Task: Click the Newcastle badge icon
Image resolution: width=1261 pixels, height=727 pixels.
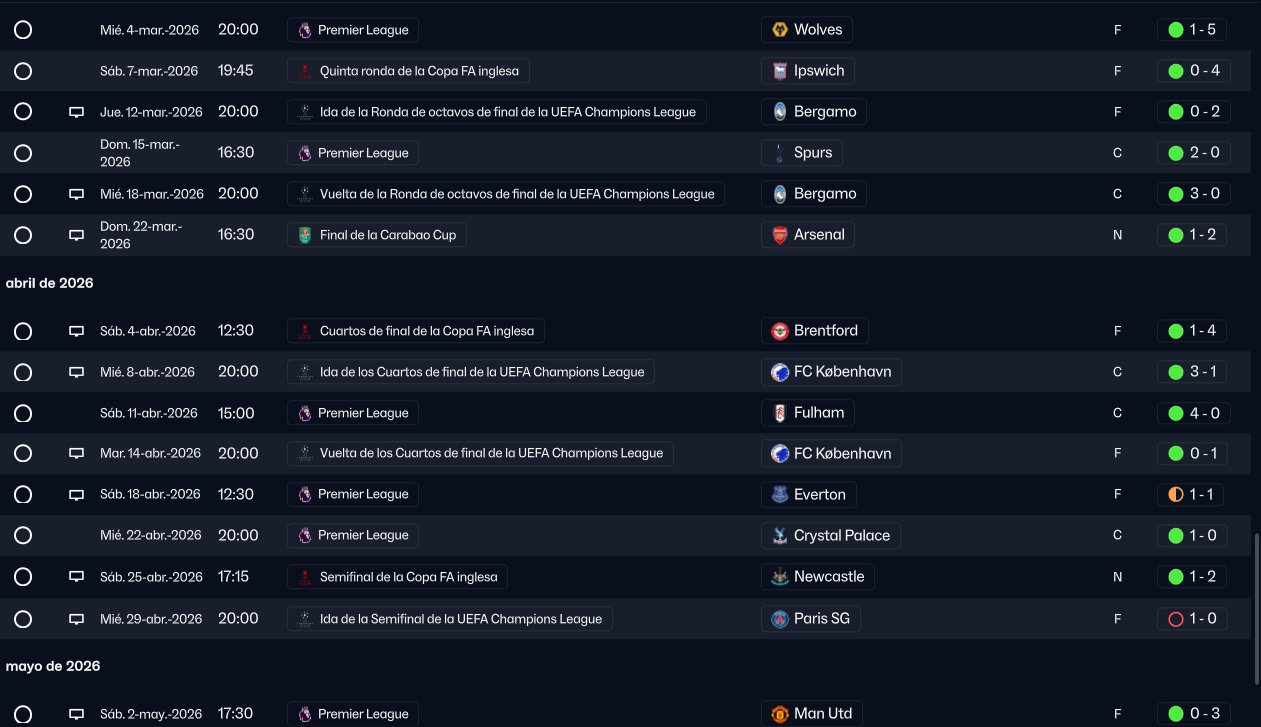Action: pos(779,577)
